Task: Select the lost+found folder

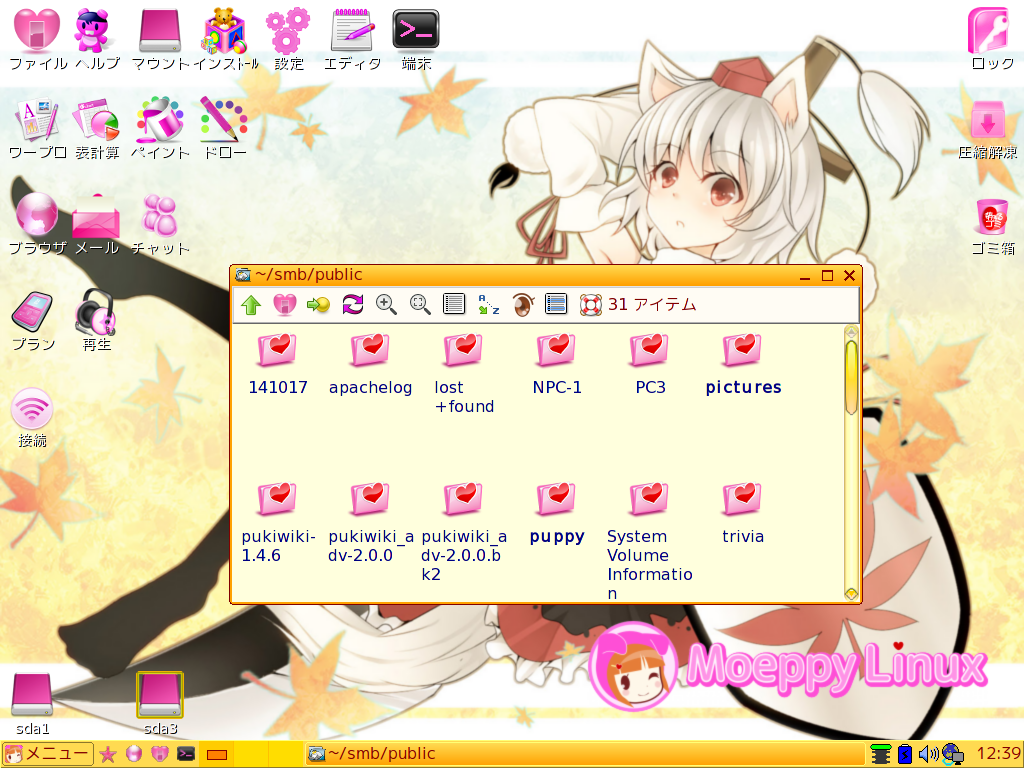Action: pos(464,374)
